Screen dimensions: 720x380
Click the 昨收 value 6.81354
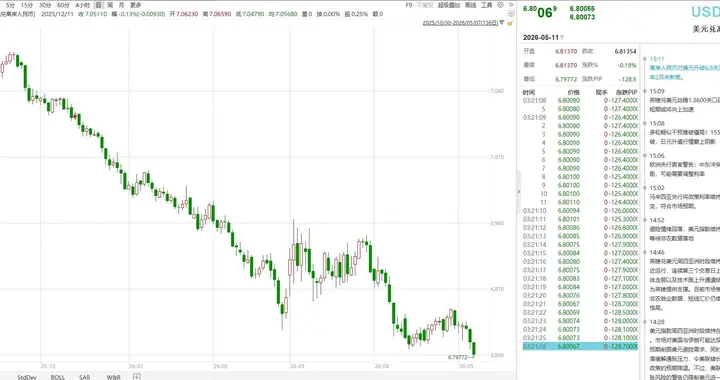click(x=625, y=51)
